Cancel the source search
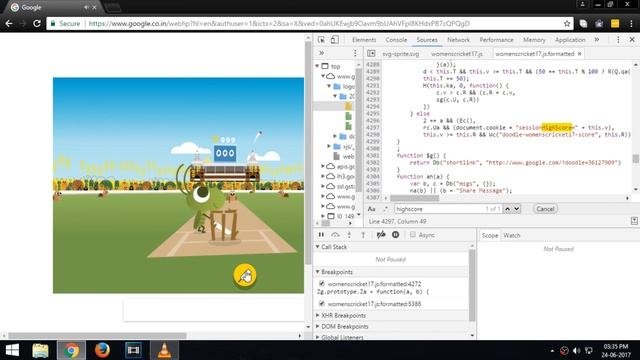 click(x=545, y=209)
